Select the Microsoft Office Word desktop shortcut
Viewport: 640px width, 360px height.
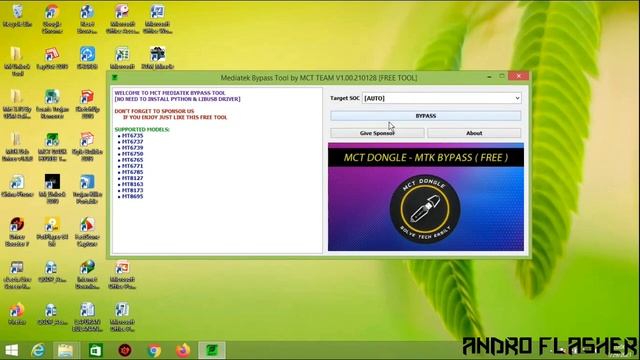157,19
